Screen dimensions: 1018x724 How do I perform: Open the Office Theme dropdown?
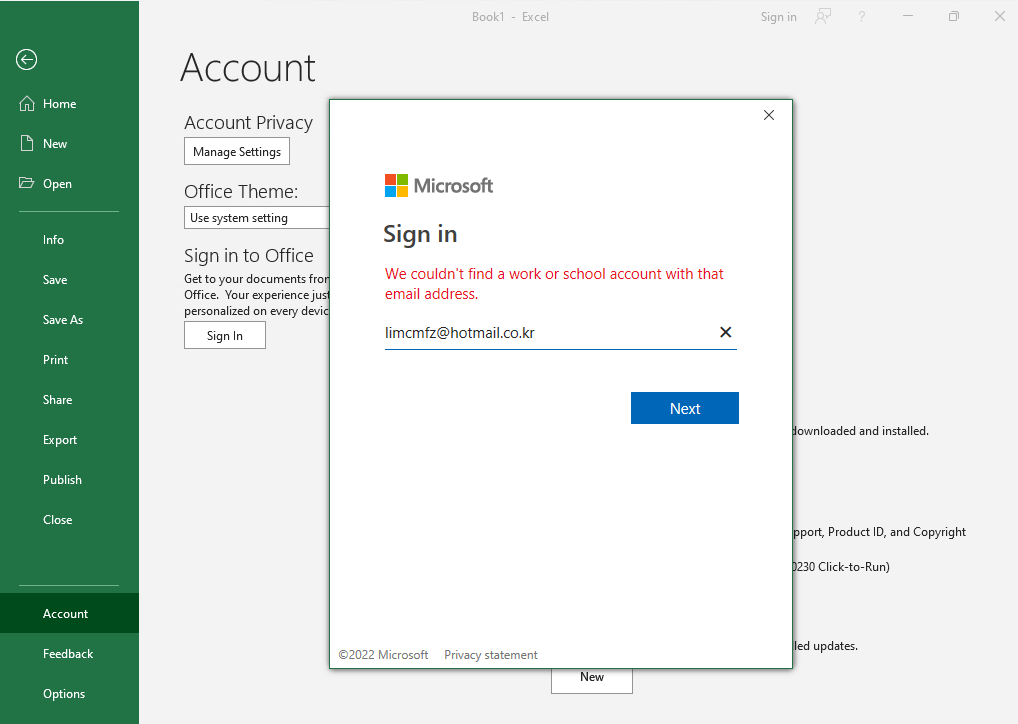(x=257, y=218)
